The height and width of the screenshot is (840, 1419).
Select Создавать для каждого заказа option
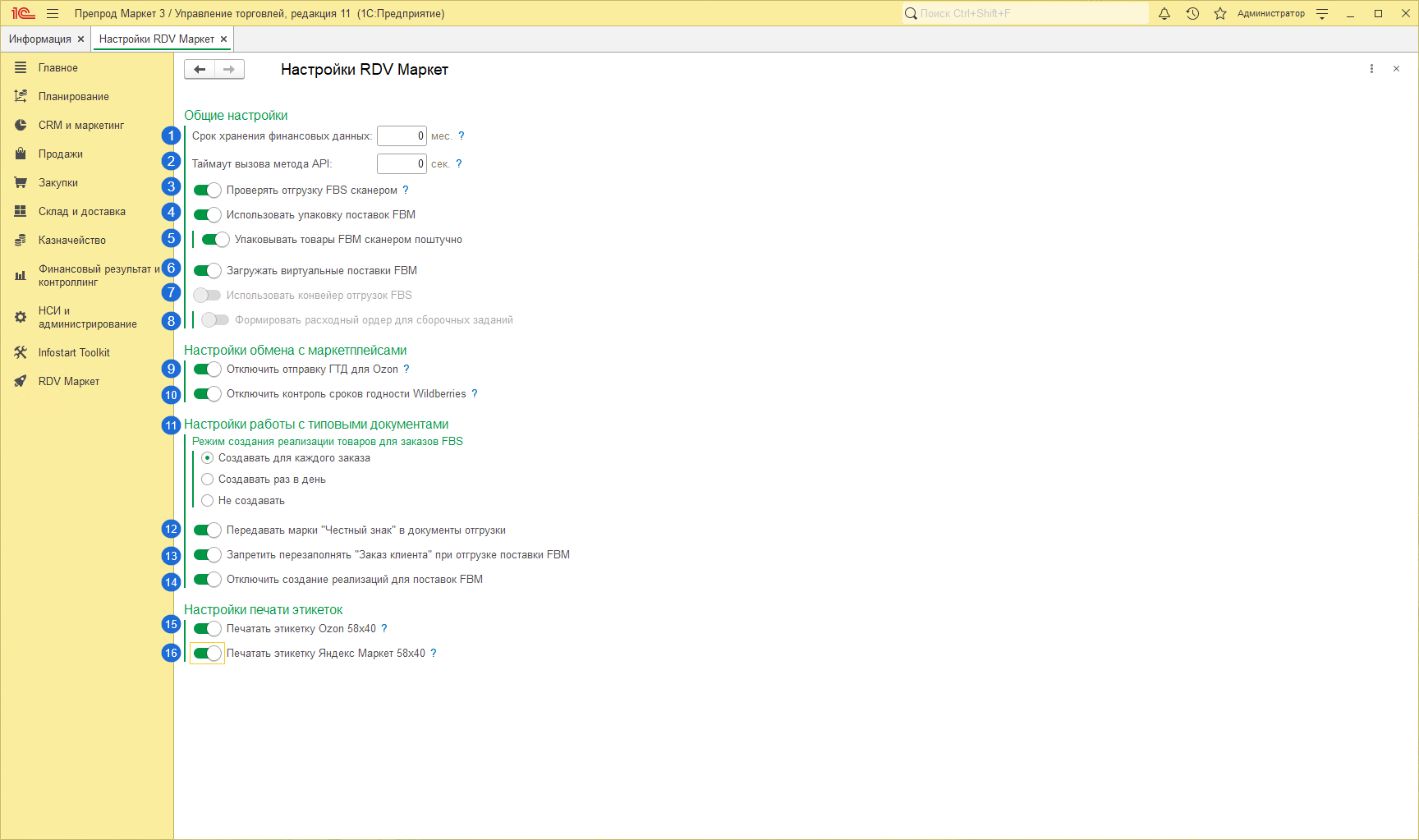point(208,458)
